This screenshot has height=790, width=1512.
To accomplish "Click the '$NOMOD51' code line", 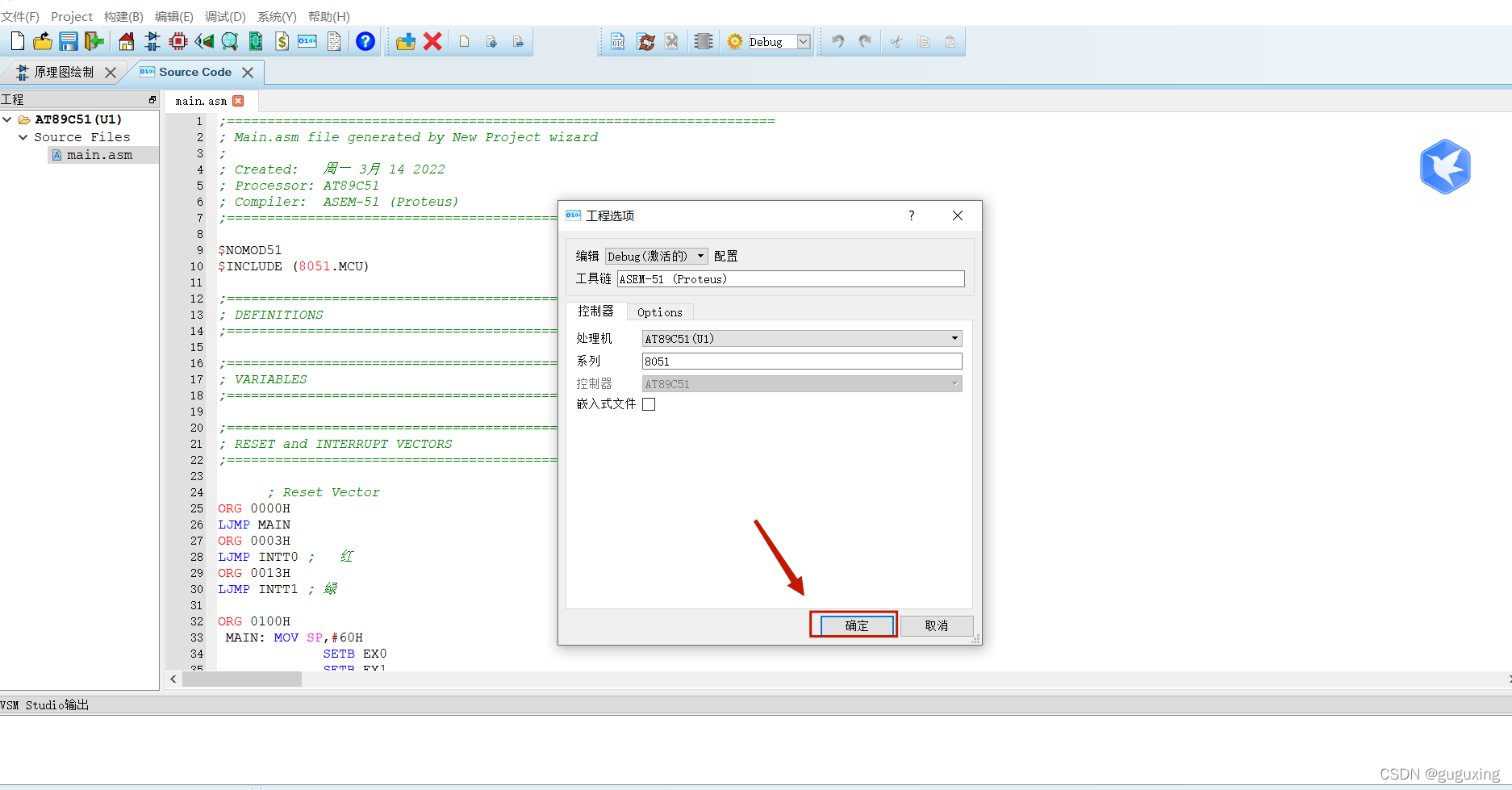I will (250, 250).
